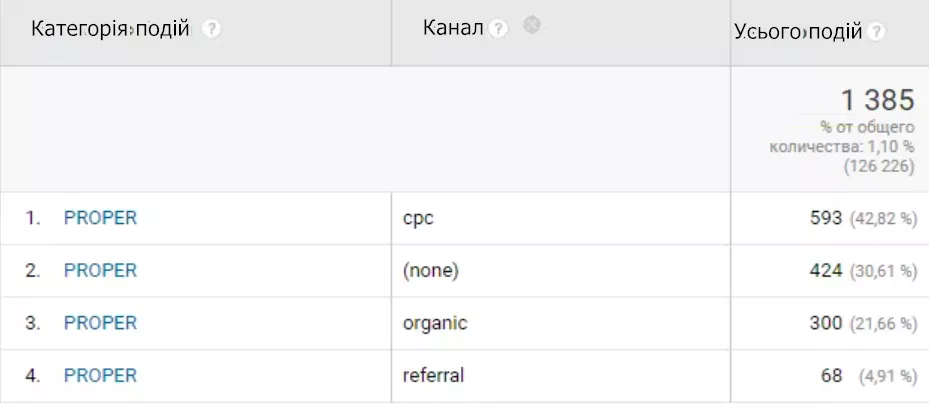The image size is (929, 408).
Task: Click the 300 events value
Action: coord(826,323)
